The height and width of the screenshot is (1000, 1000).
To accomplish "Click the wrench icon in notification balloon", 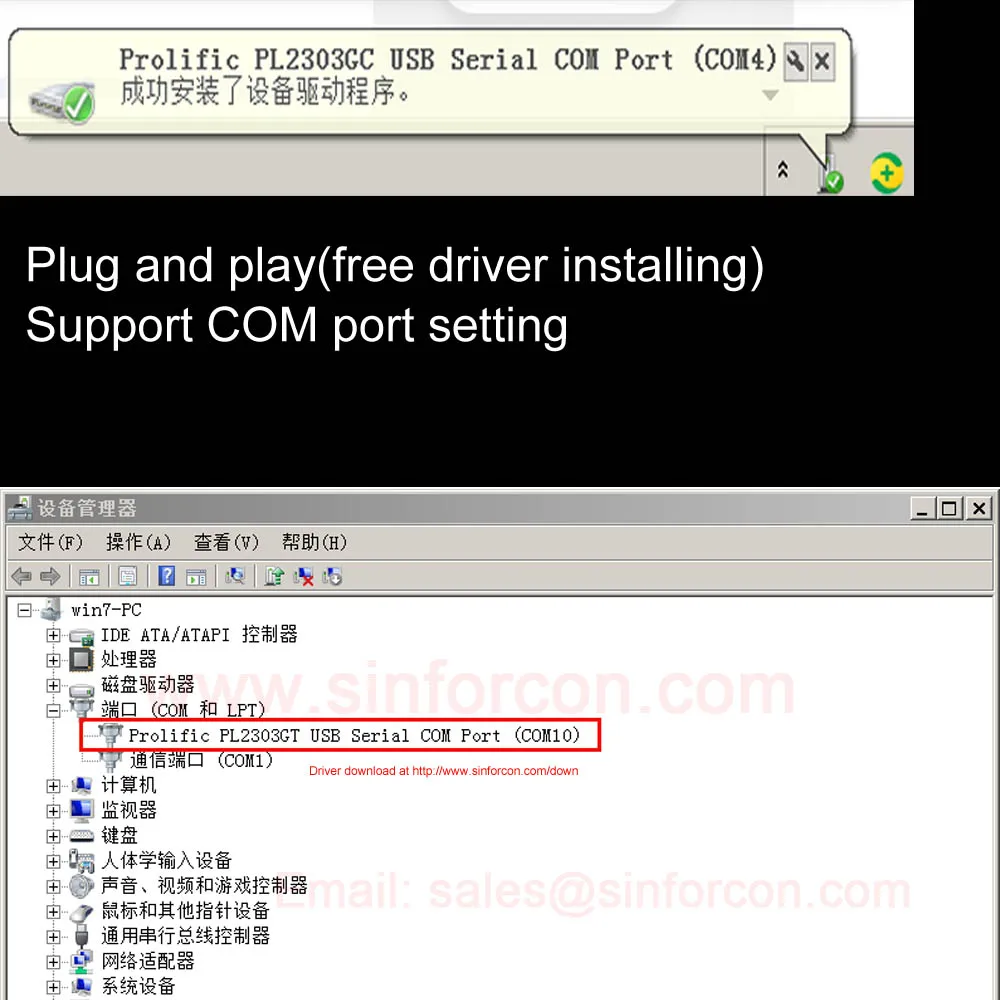I will [795, 62].
